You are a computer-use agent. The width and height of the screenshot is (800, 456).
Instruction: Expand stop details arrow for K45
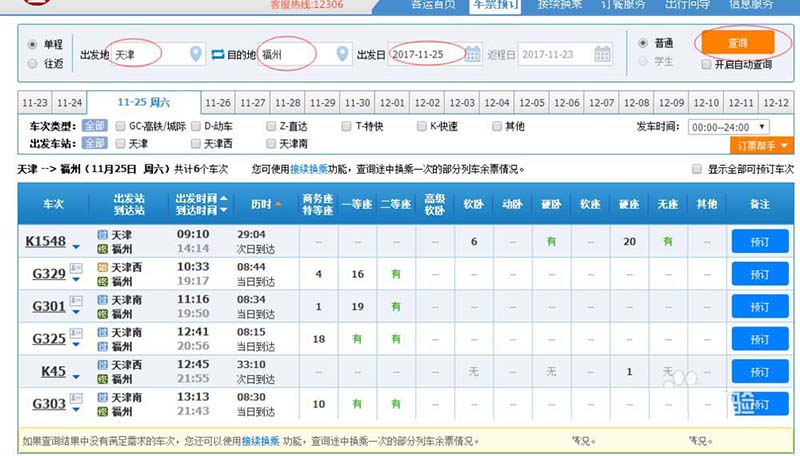76,377
